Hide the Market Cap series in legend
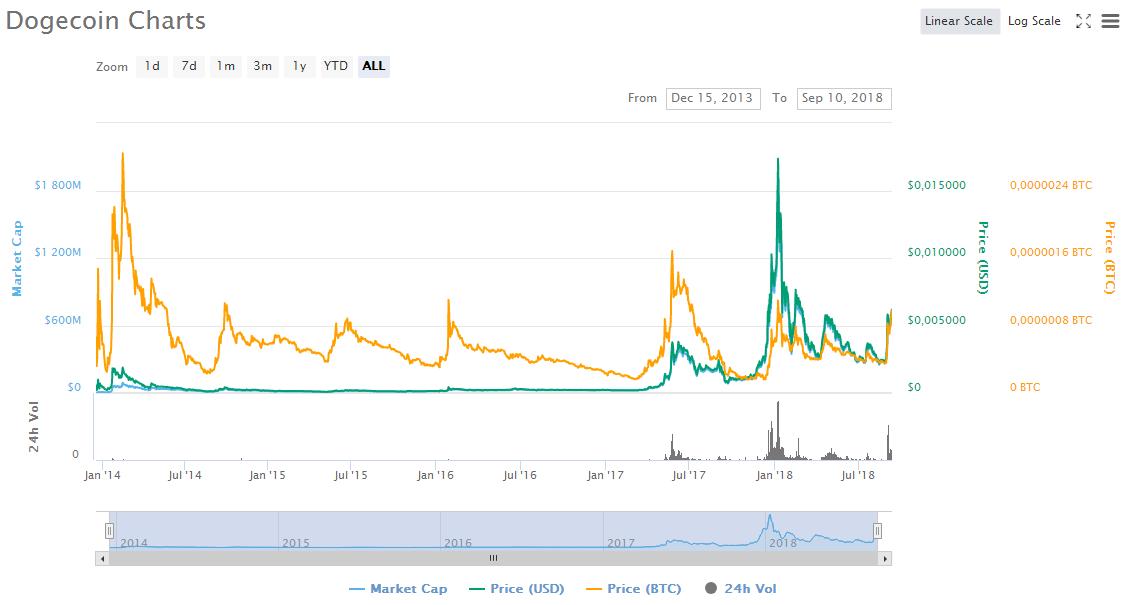This screenshot has width=1122, height=605. (398, 589)
